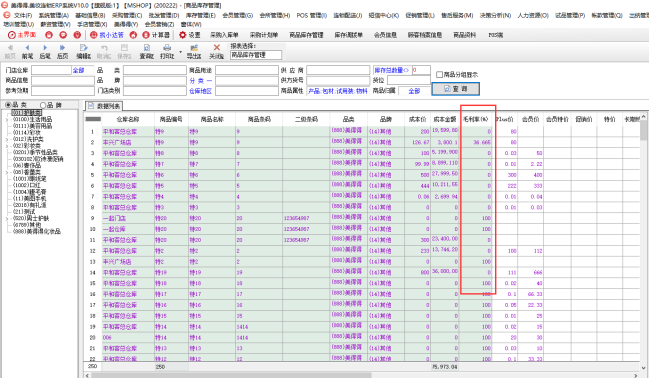Image resolution: width=650 pixels, height=378 pixels.
Task: Open the 主界面 home icon
Action: pos(12,35)
